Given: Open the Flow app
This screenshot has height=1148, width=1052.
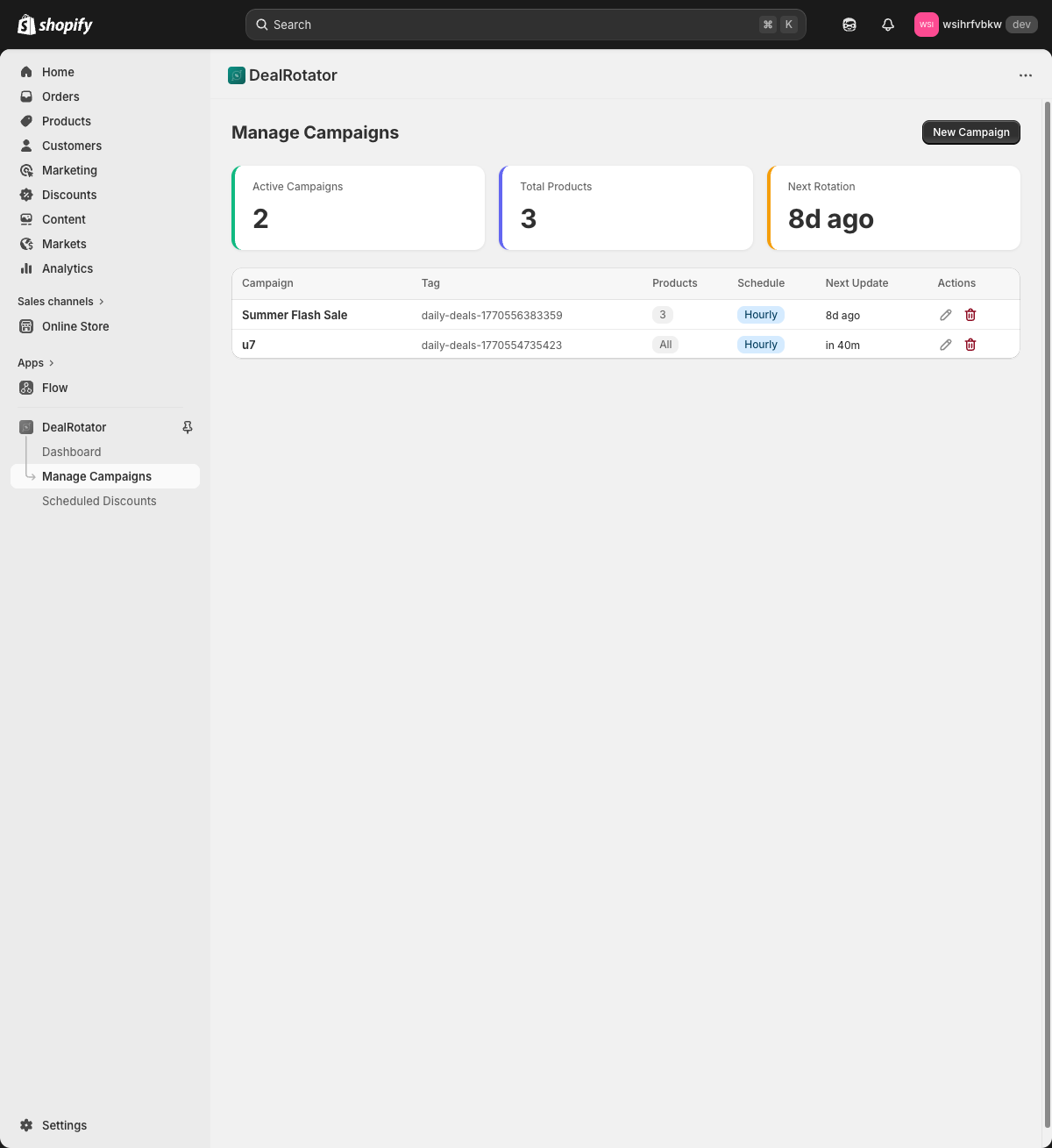Looking at the screenshot, I should pos(55,388).
